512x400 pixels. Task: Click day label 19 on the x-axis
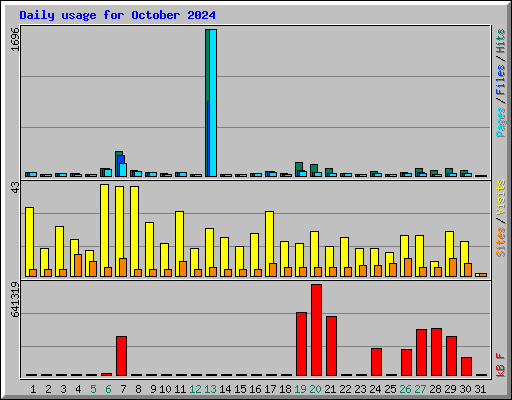coord(300,389)
